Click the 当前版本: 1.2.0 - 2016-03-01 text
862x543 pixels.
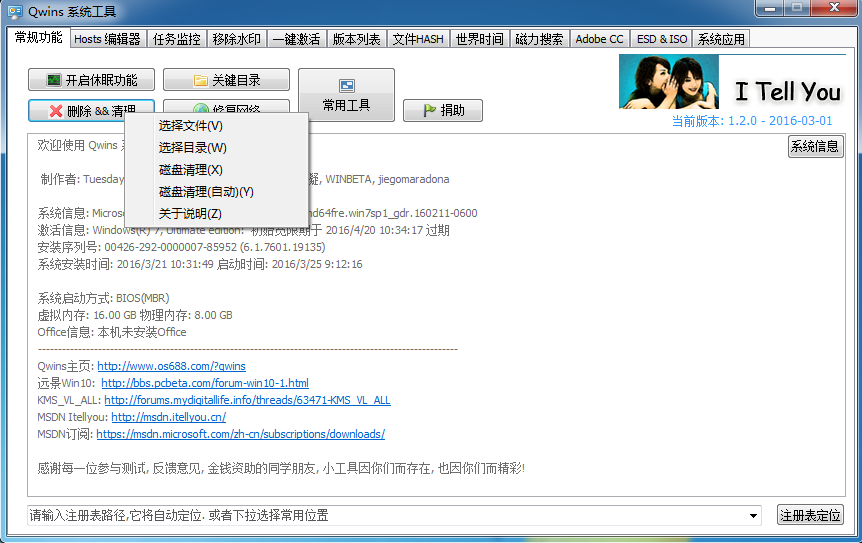[x=752, y=121]
